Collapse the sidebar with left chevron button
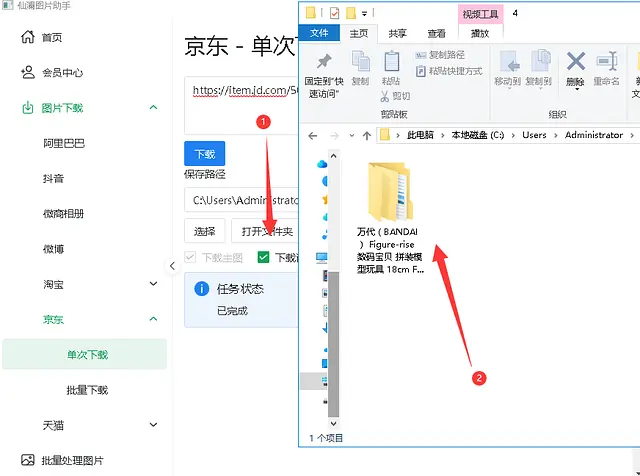Screen dimensions: 640x476 click(172, 266)
